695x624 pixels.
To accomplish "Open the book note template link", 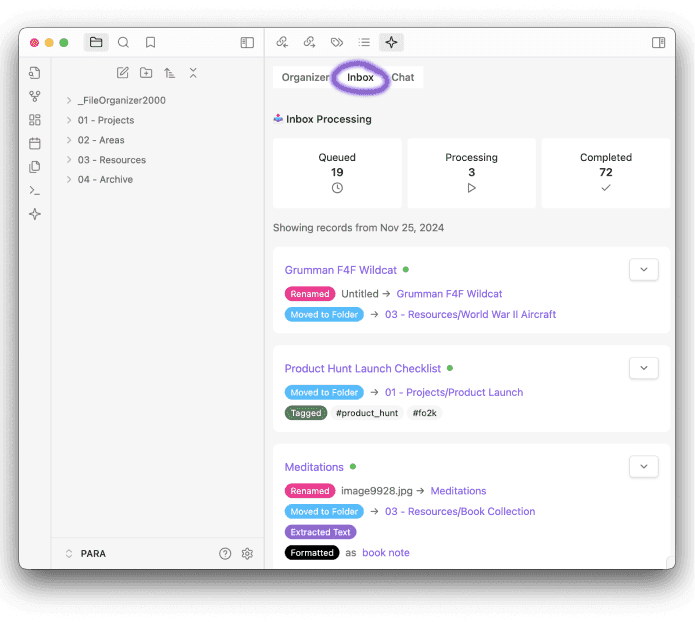I will click(x=386, y=553).
